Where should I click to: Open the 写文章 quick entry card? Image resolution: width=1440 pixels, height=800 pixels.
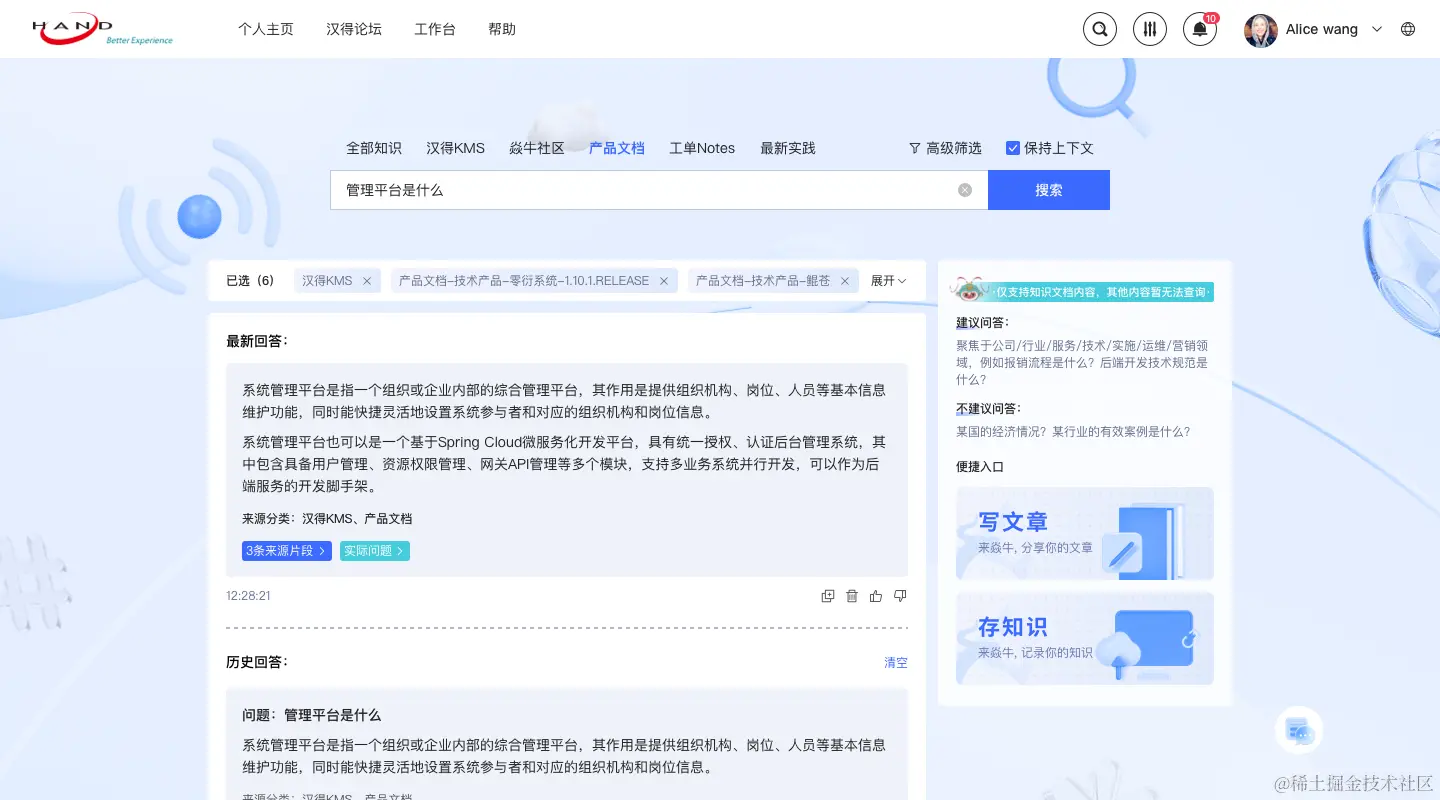coord(1085,534)
